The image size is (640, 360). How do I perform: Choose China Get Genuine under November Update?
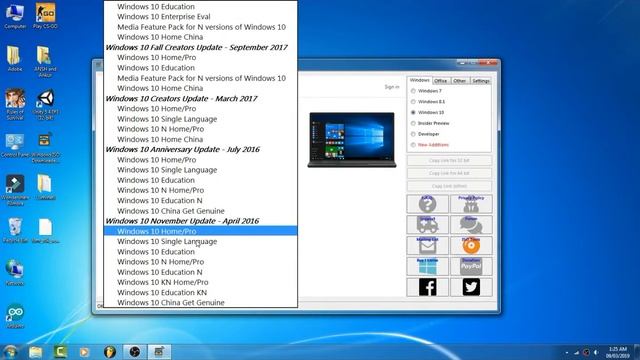pos(200,302)
